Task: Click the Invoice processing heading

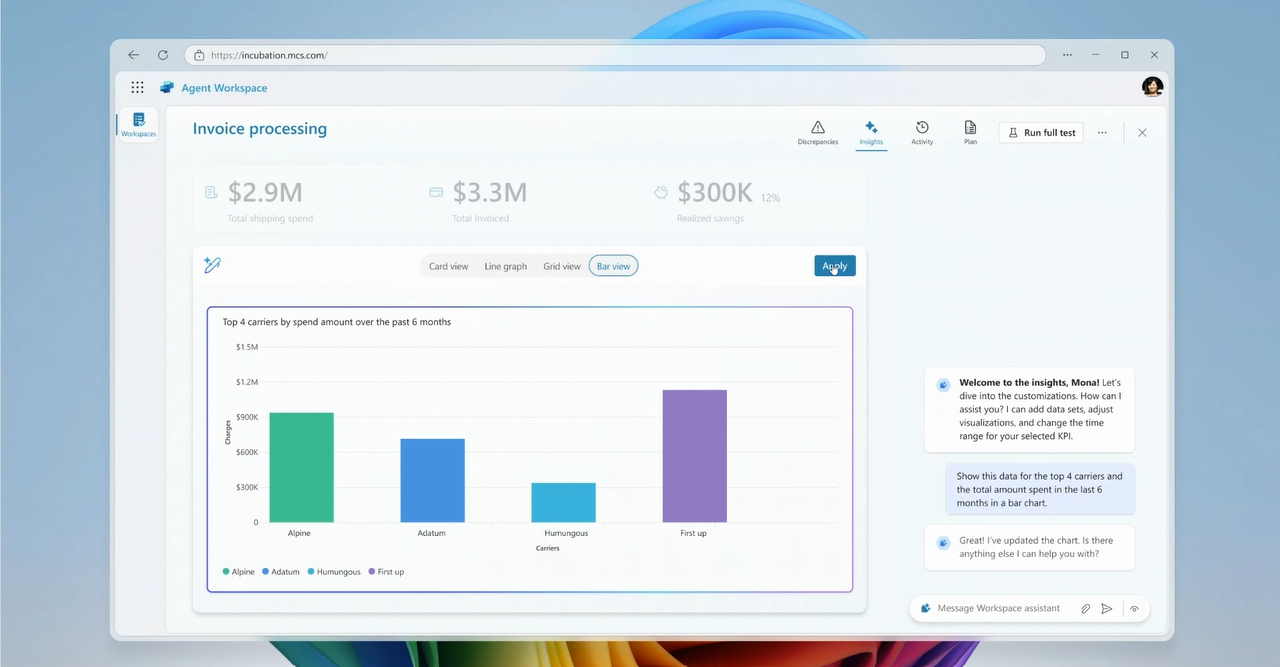Action: [x=260, y=128]
